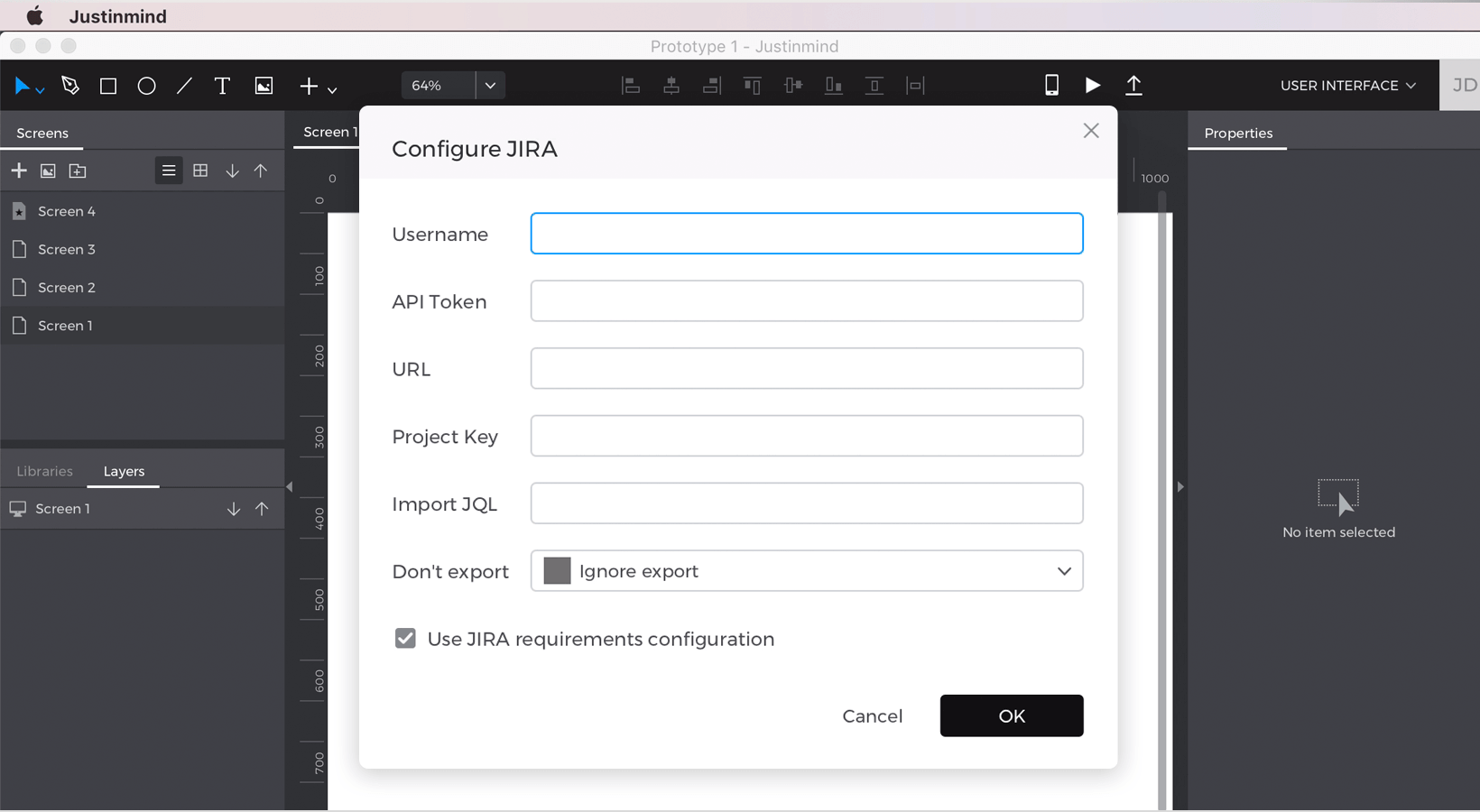1480x812 pixels.
Task: Open the Screens panel tab
Action: (x=42, y=133)
